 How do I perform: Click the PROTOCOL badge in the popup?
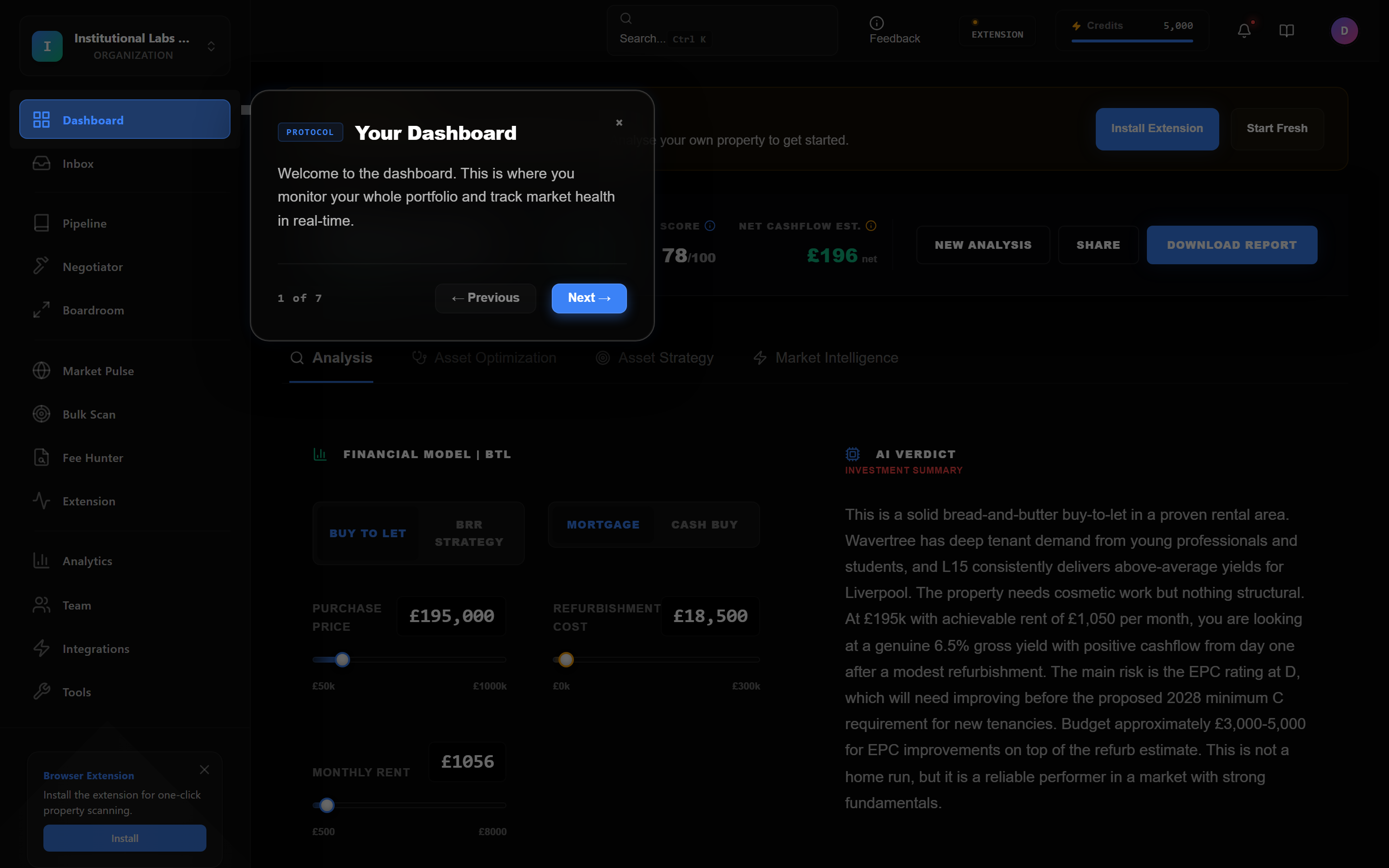311,132
